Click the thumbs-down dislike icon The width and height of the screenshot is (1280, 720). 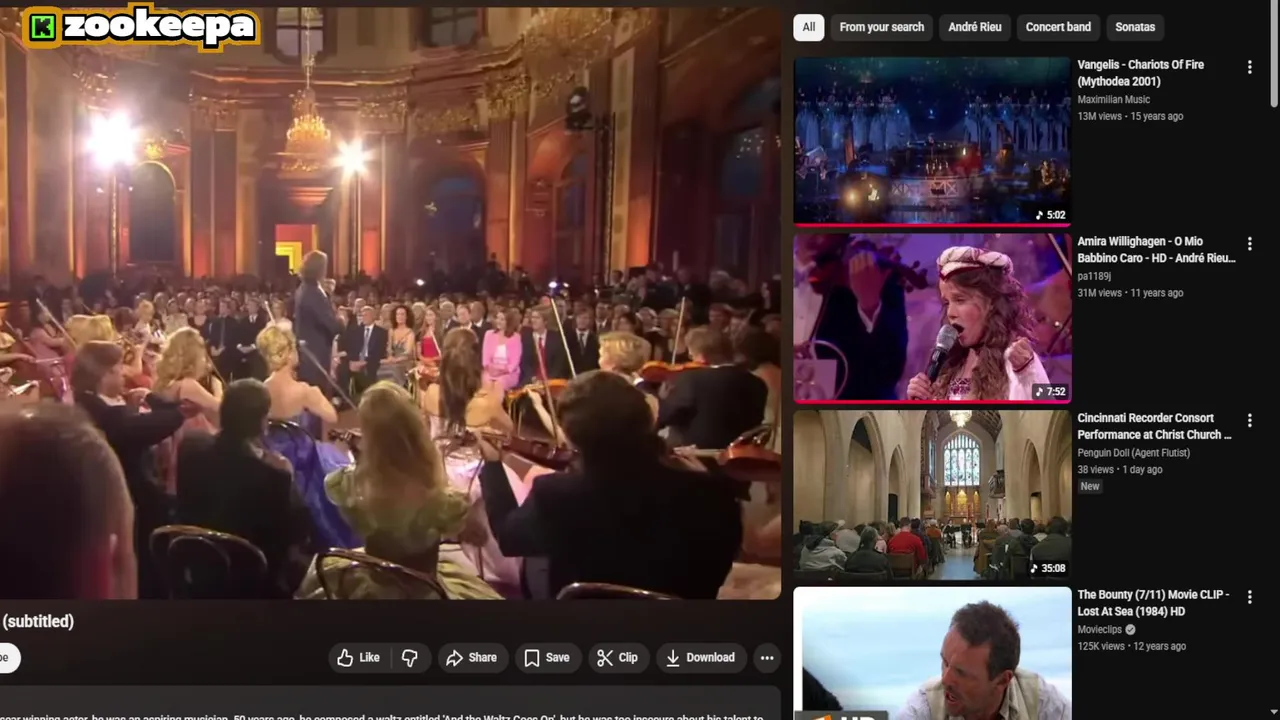(410, 657)
